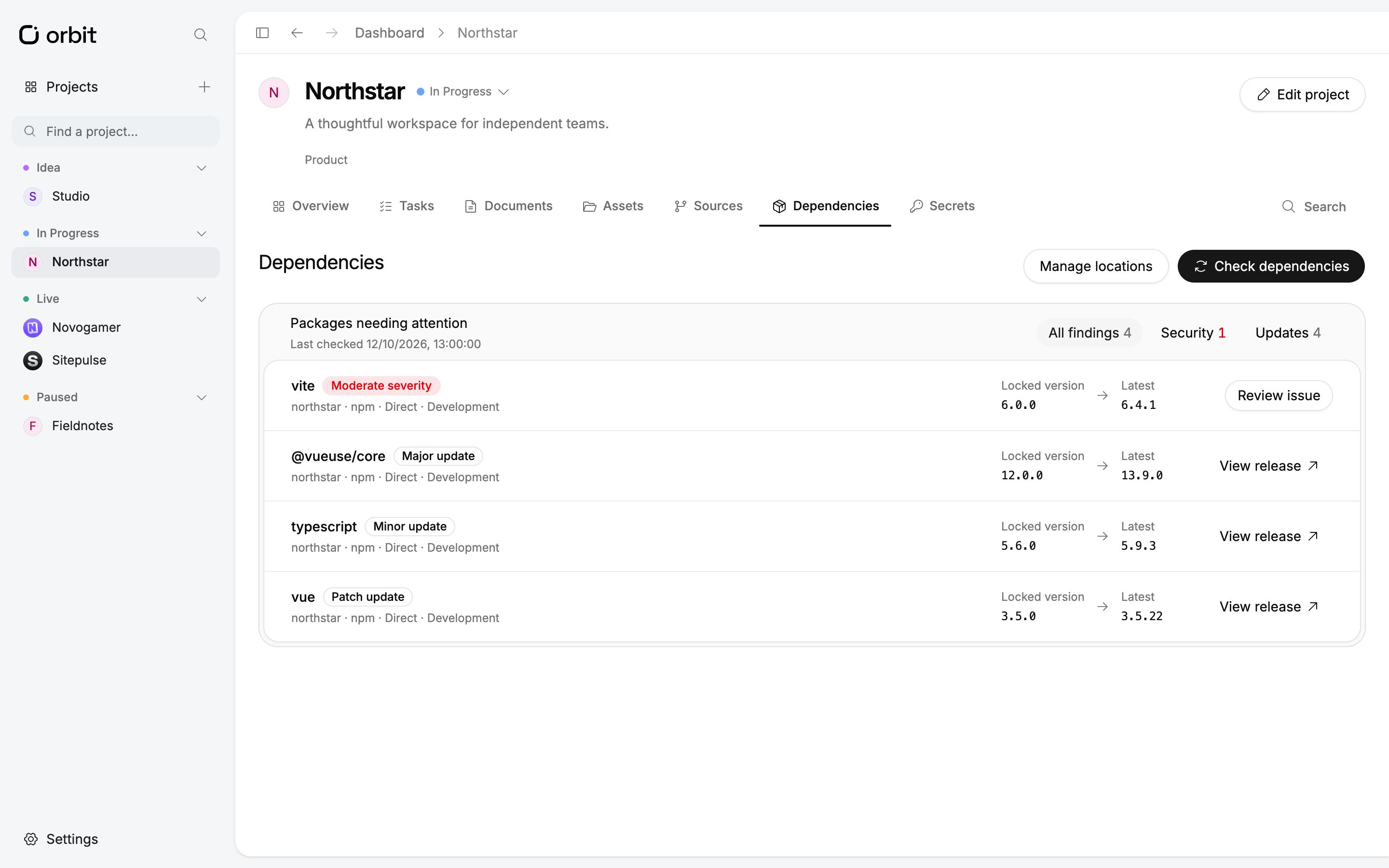
Task: View release for @vueuse/core
Action: point(1268,466)
